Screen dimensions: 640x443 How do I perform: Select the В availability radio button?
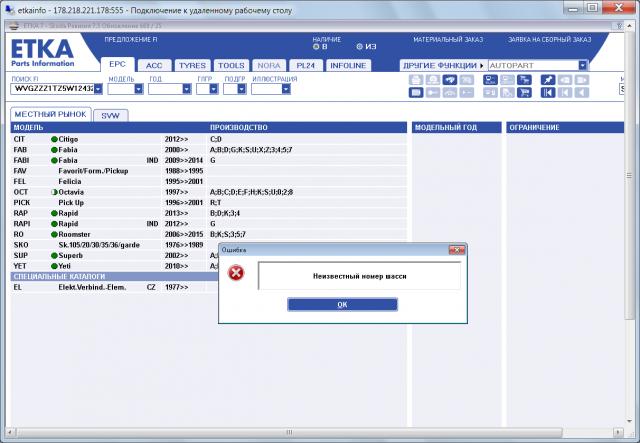coord(316,46)
